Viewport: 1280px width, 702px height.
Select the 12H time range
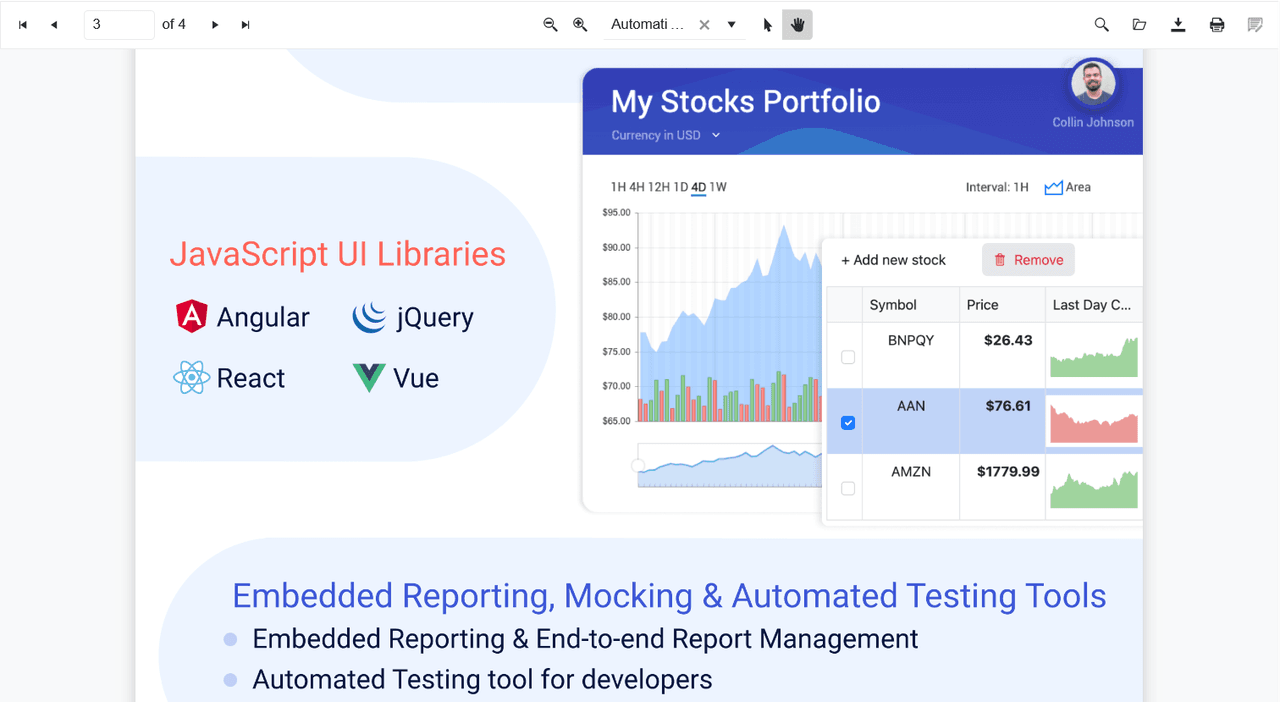[659, 187]
